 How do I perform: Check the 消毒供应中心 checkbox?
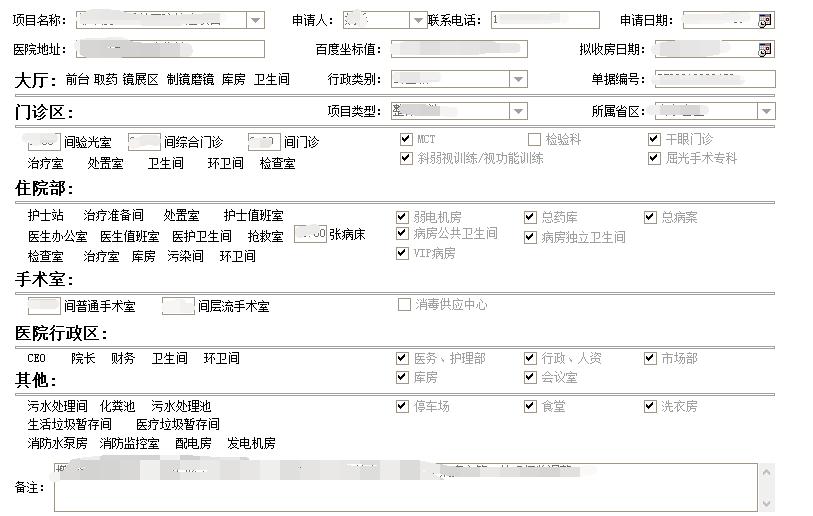(x=405, y=304)
